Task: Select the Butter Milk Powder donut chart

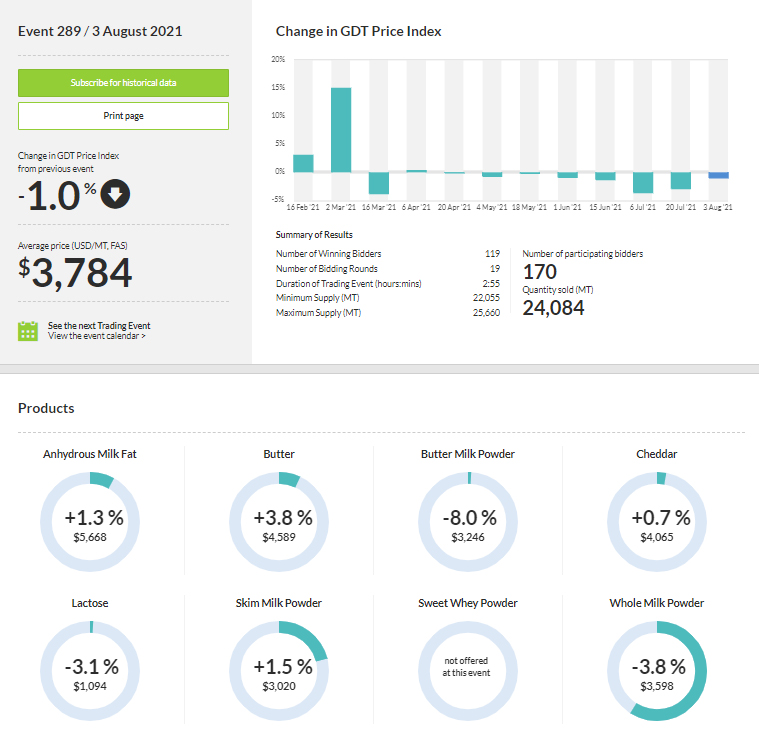Action: coord(468,522)
